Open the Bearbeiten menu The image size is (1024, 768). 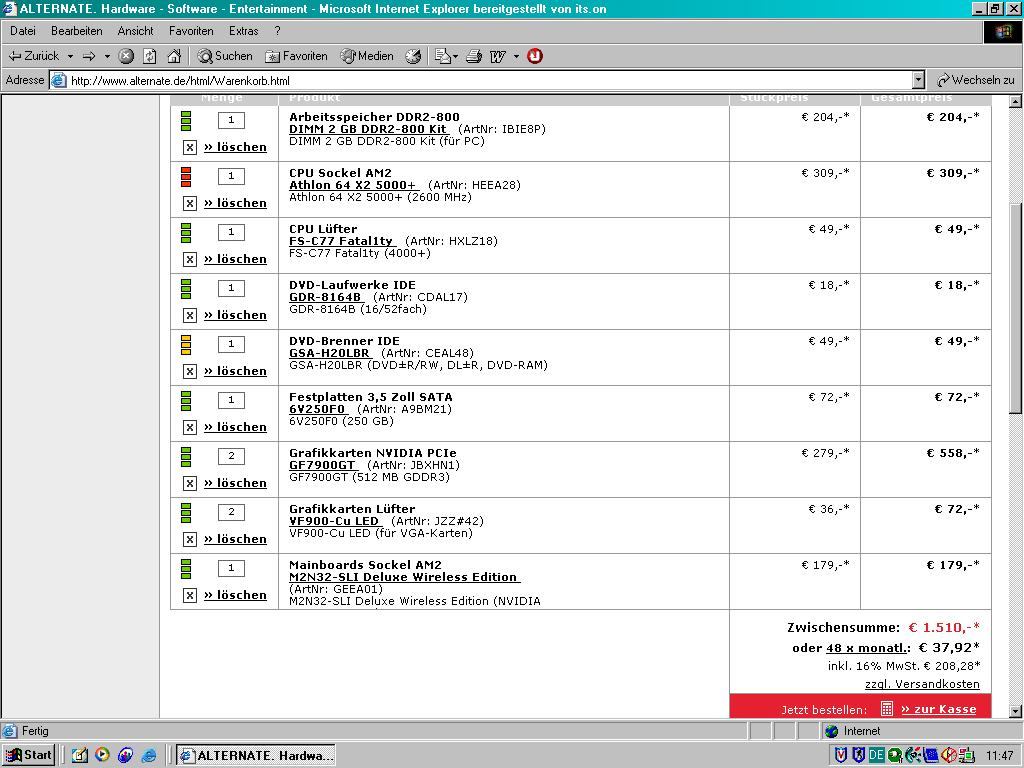76,31
